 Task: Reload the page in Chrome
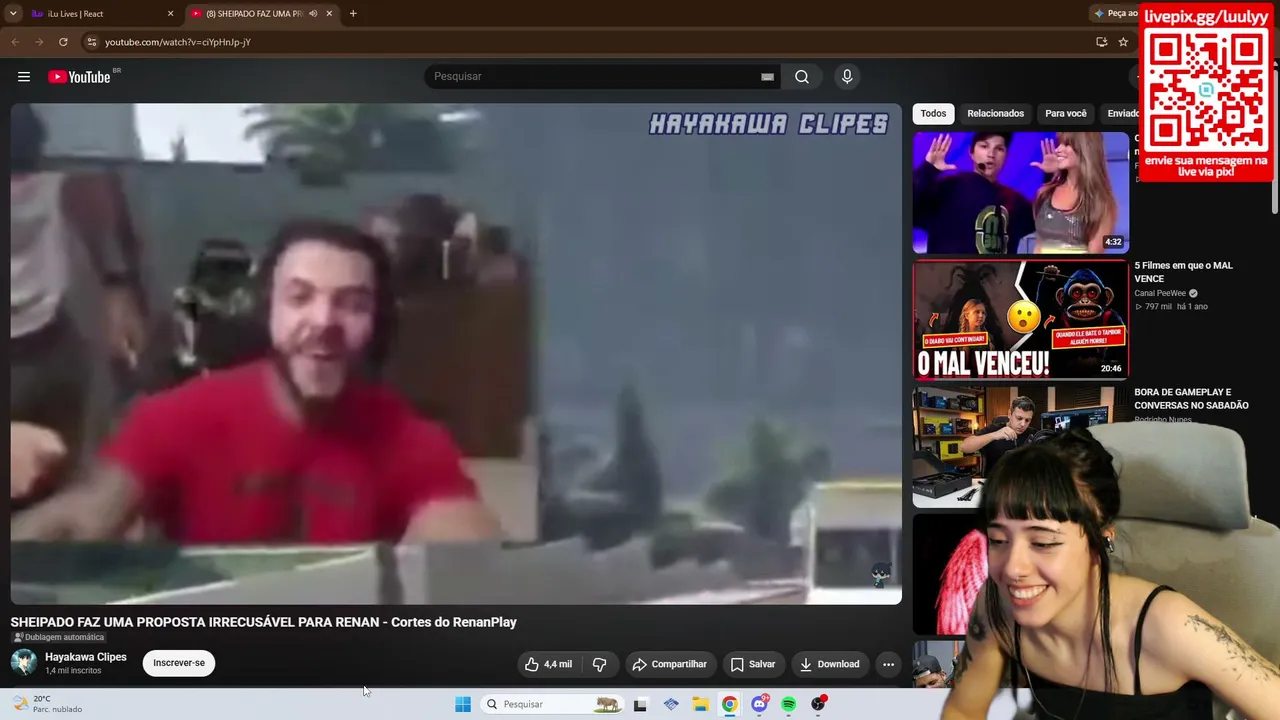pyautogui.click(x=63, y=42)
